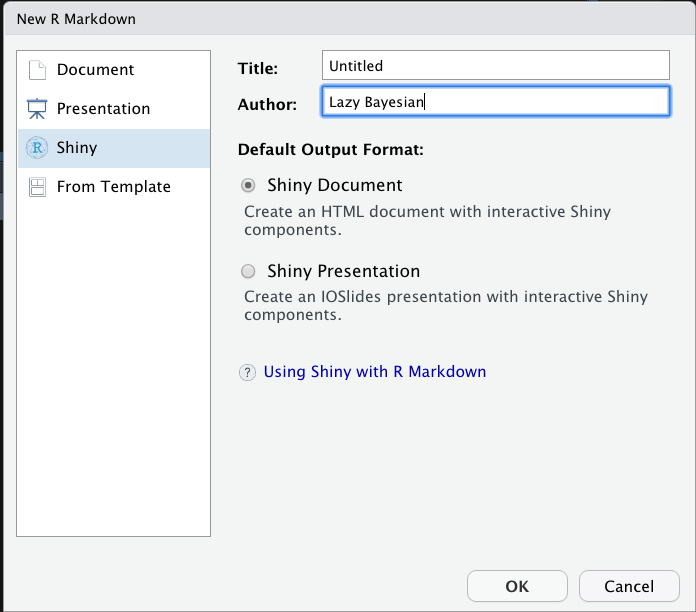Enable the Shiny Presentation radio button
Viewport: 696px width, 612px height.
coord(248,271)
